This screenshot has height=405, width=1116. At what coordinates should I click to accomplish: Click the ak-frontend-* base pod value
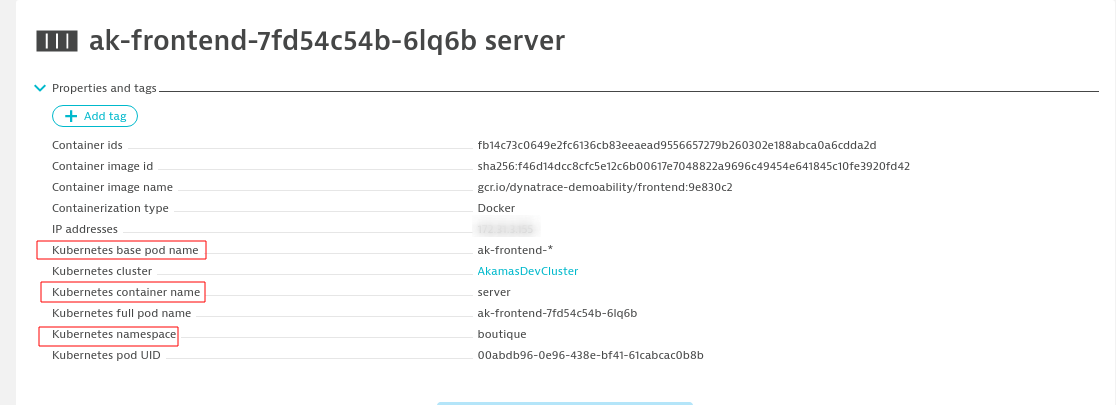[x=514, y=250]
